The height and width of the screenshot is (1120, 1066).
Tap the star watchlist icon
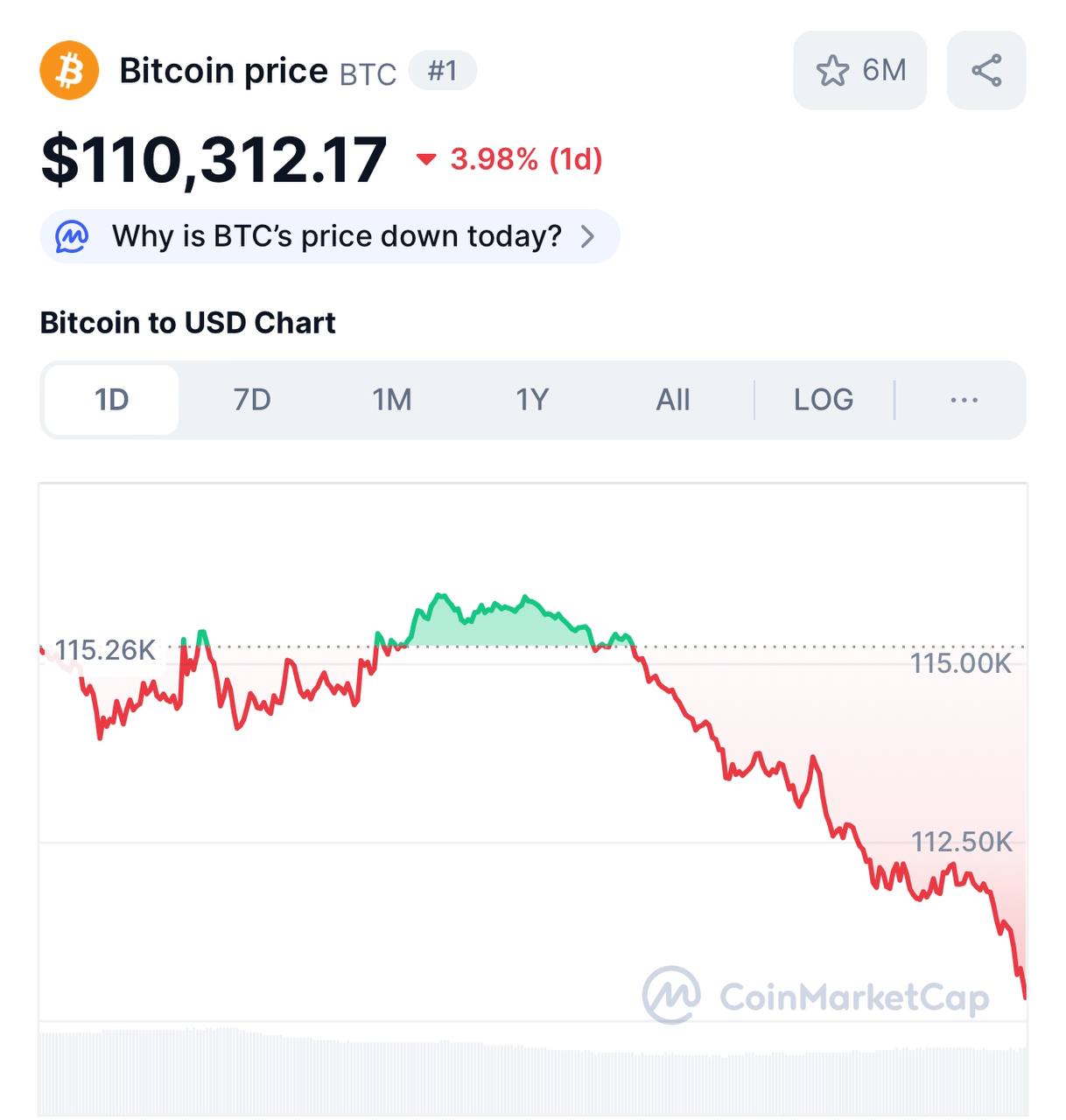[x=832, y=71]
